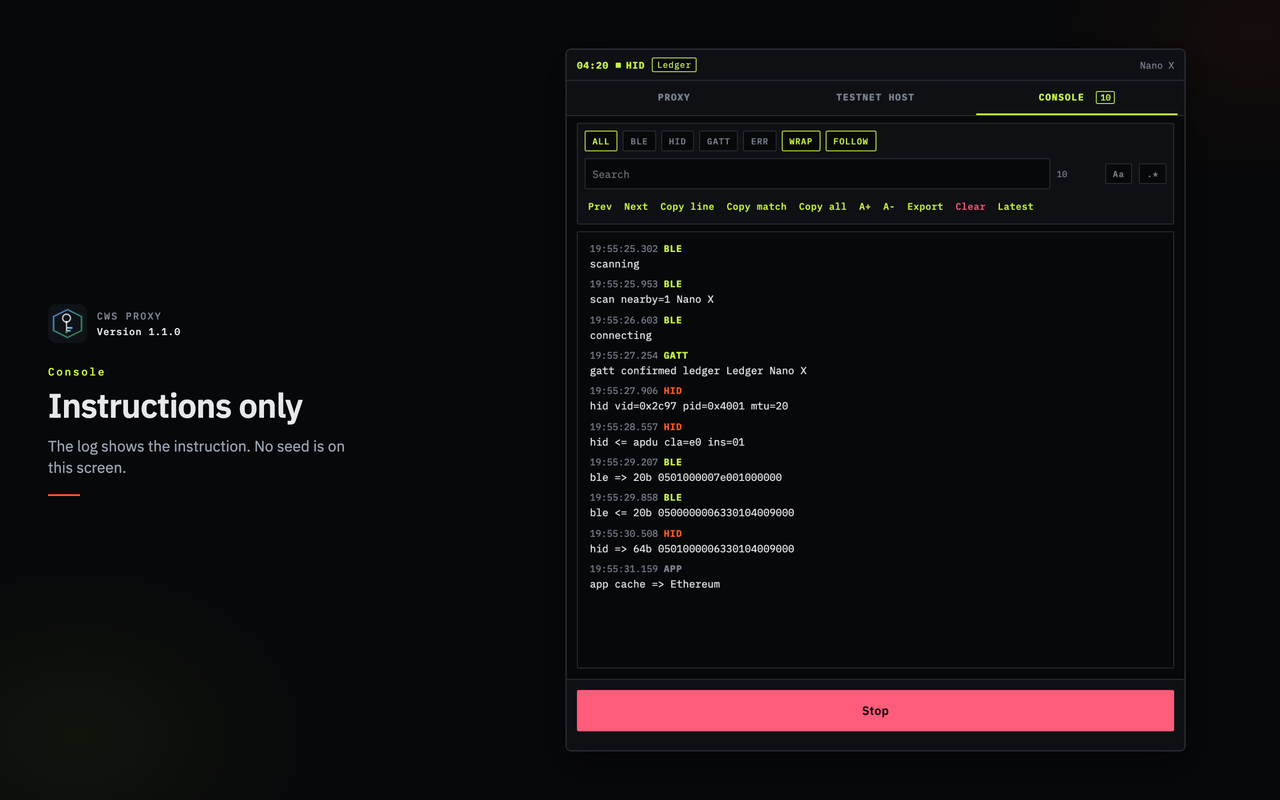Click the 'connecting' log line
This screenshot has height=800, width=1280.
tap(621, 336)
